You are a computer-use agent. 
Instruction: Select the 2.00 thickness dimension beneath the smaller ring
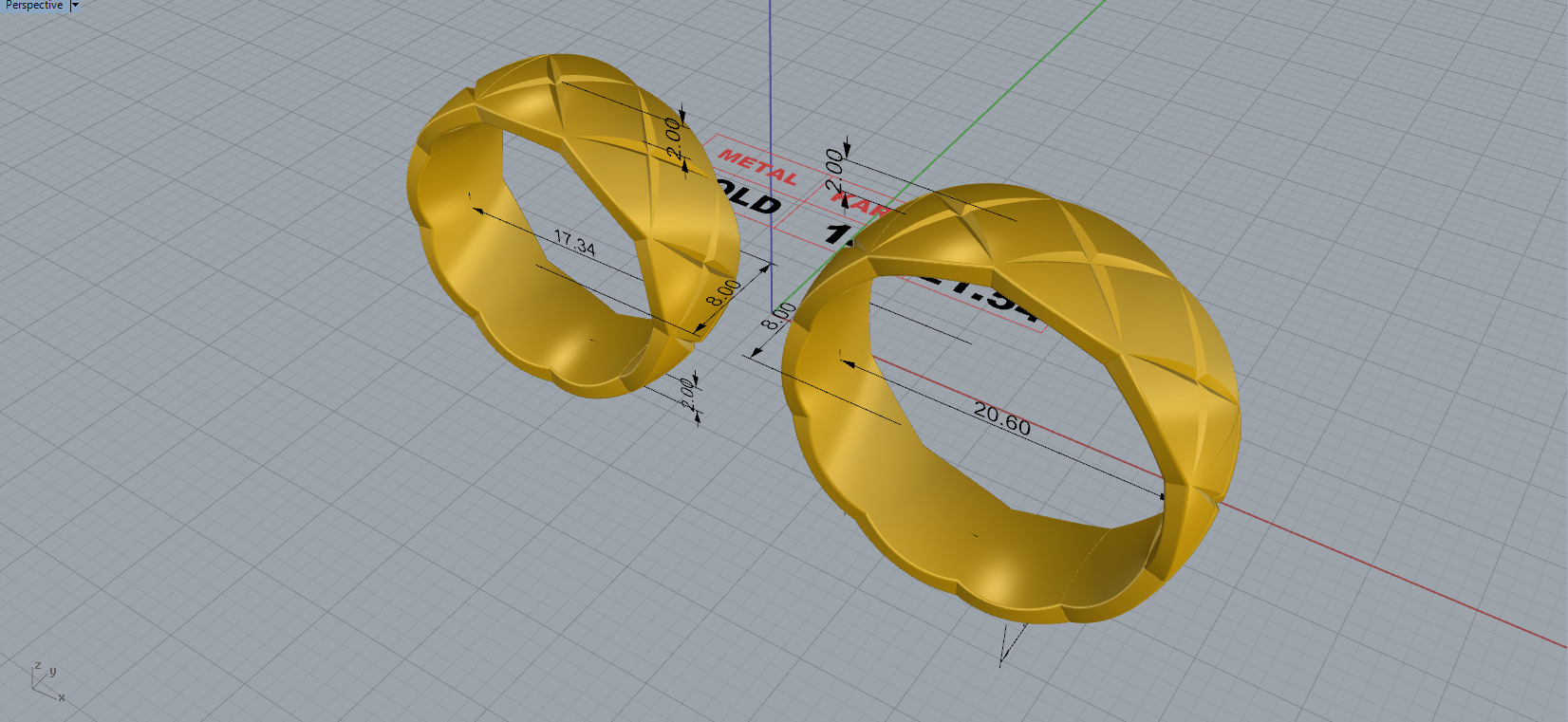tap(688, 394)
